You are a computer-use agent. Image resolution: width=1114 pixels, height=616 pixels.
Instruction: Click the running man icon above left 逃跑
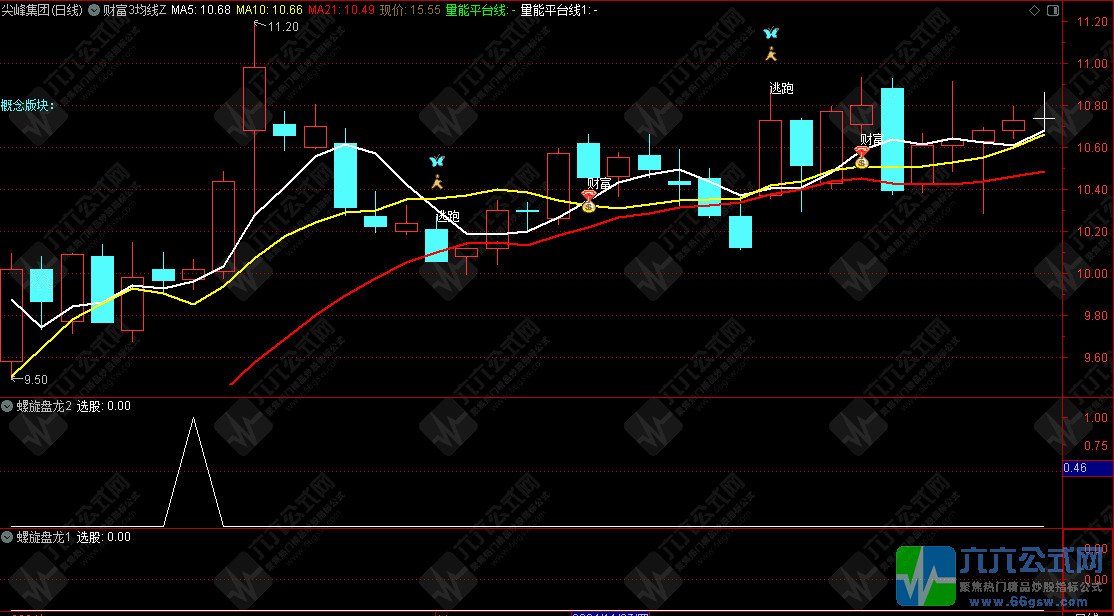point(436,182)
